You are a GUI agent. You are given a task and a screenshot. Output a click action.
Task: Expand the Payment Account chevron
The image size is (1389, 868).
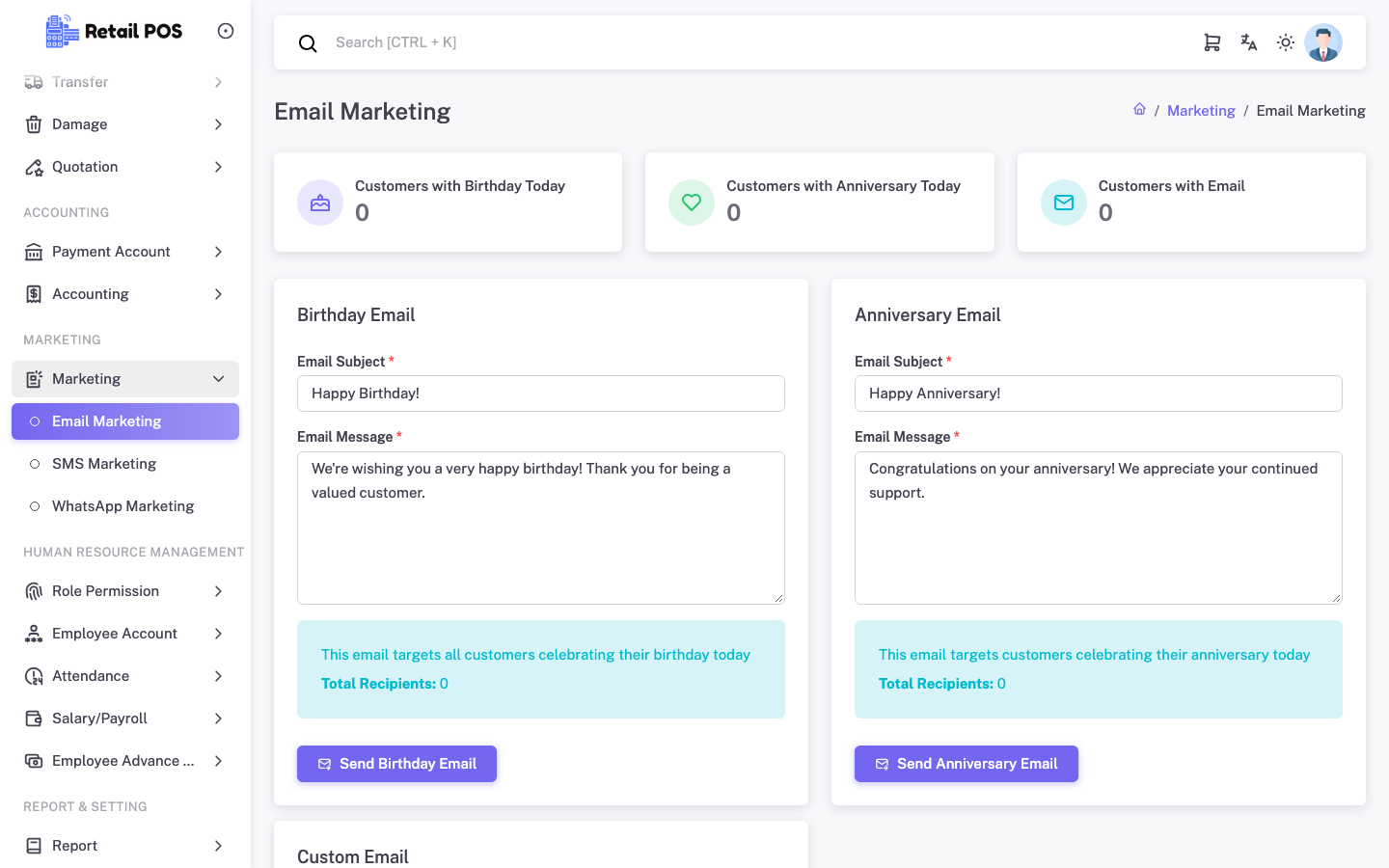219,252
